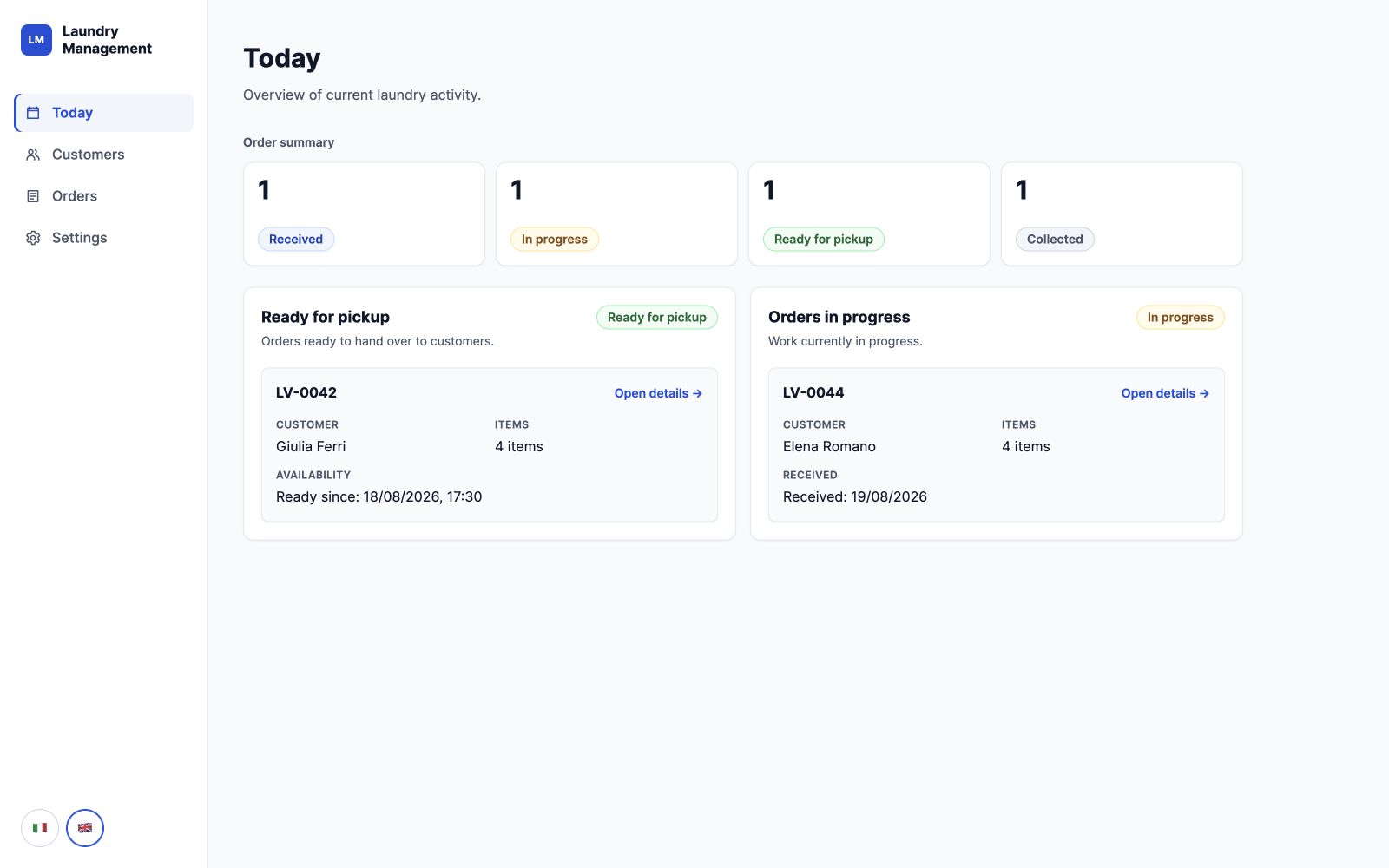Click customer name Giulia Ferri

311,446
